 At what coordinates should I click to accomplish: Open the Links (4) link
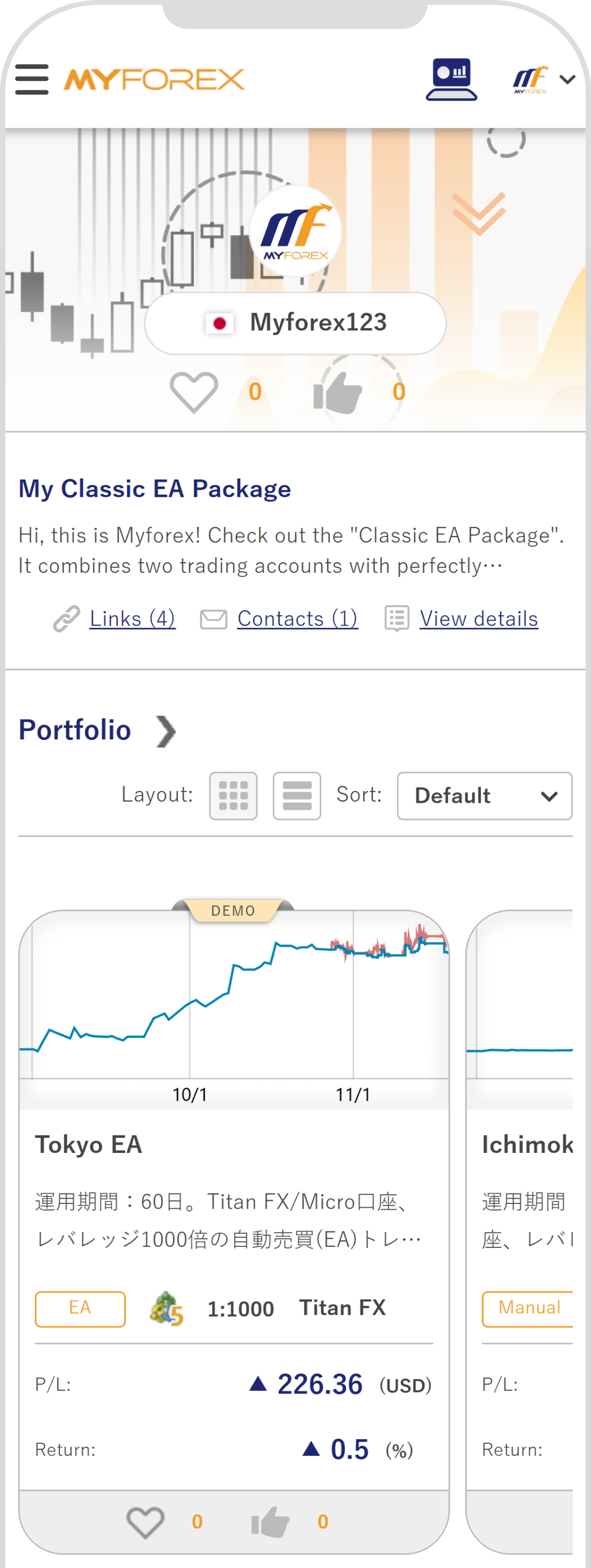(x=132, y=619)
